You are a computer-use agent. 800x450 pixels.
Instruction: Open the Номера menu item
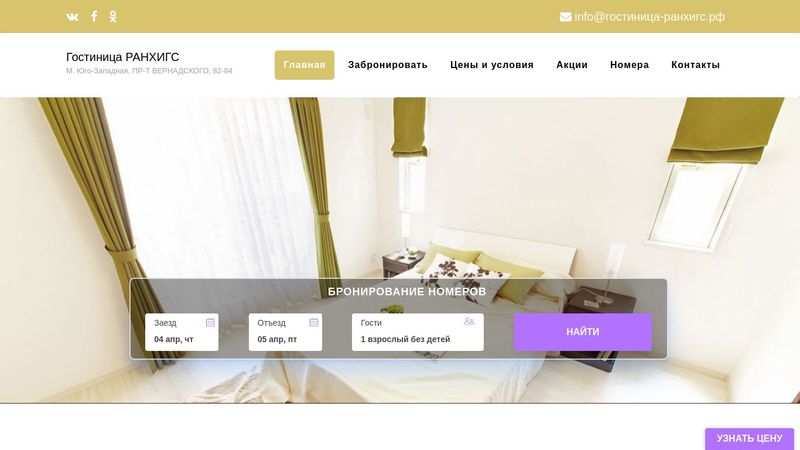[x=630, y=65]
